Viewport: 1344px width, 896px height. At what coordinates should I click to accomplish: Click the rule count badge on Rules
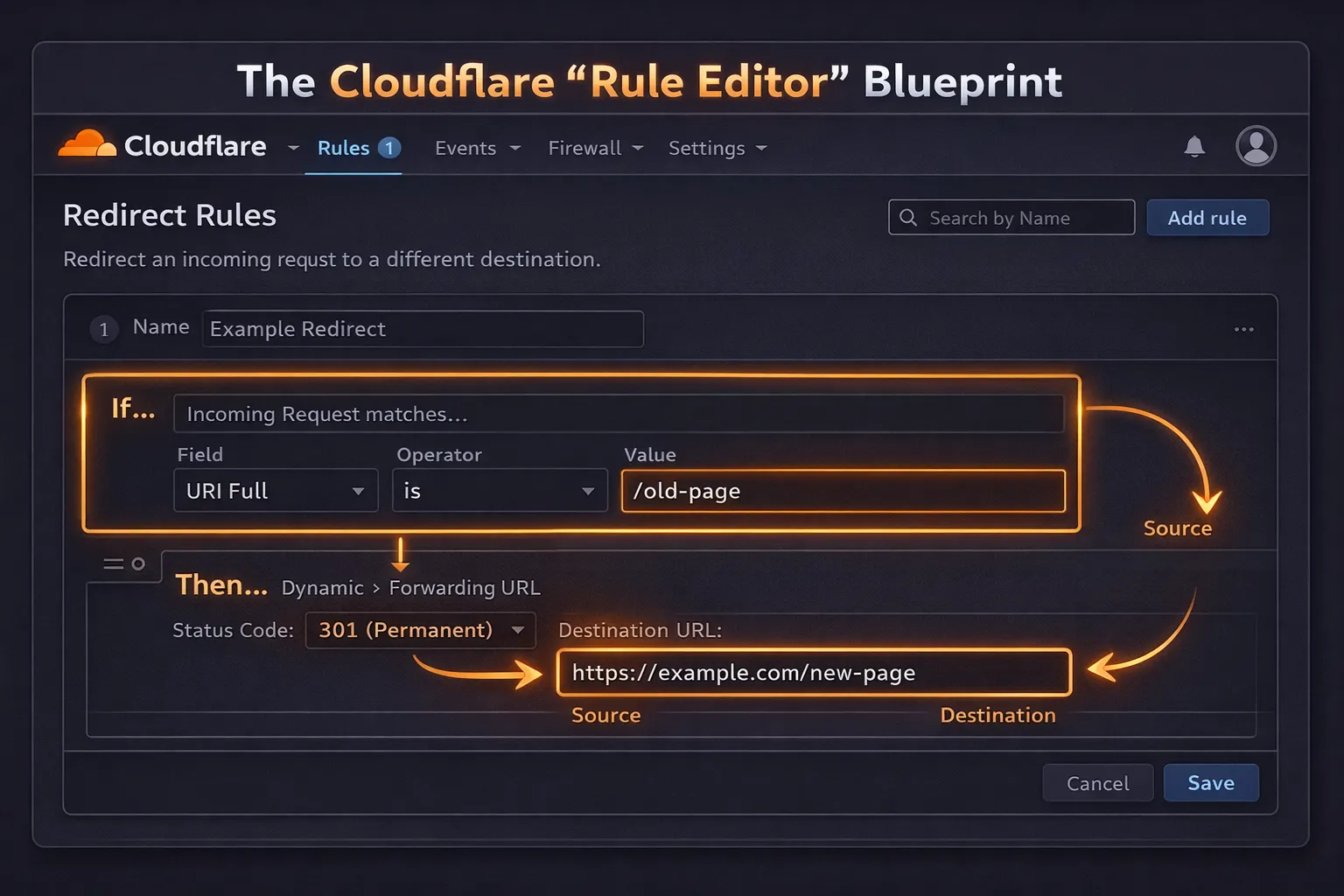[388, 147]
